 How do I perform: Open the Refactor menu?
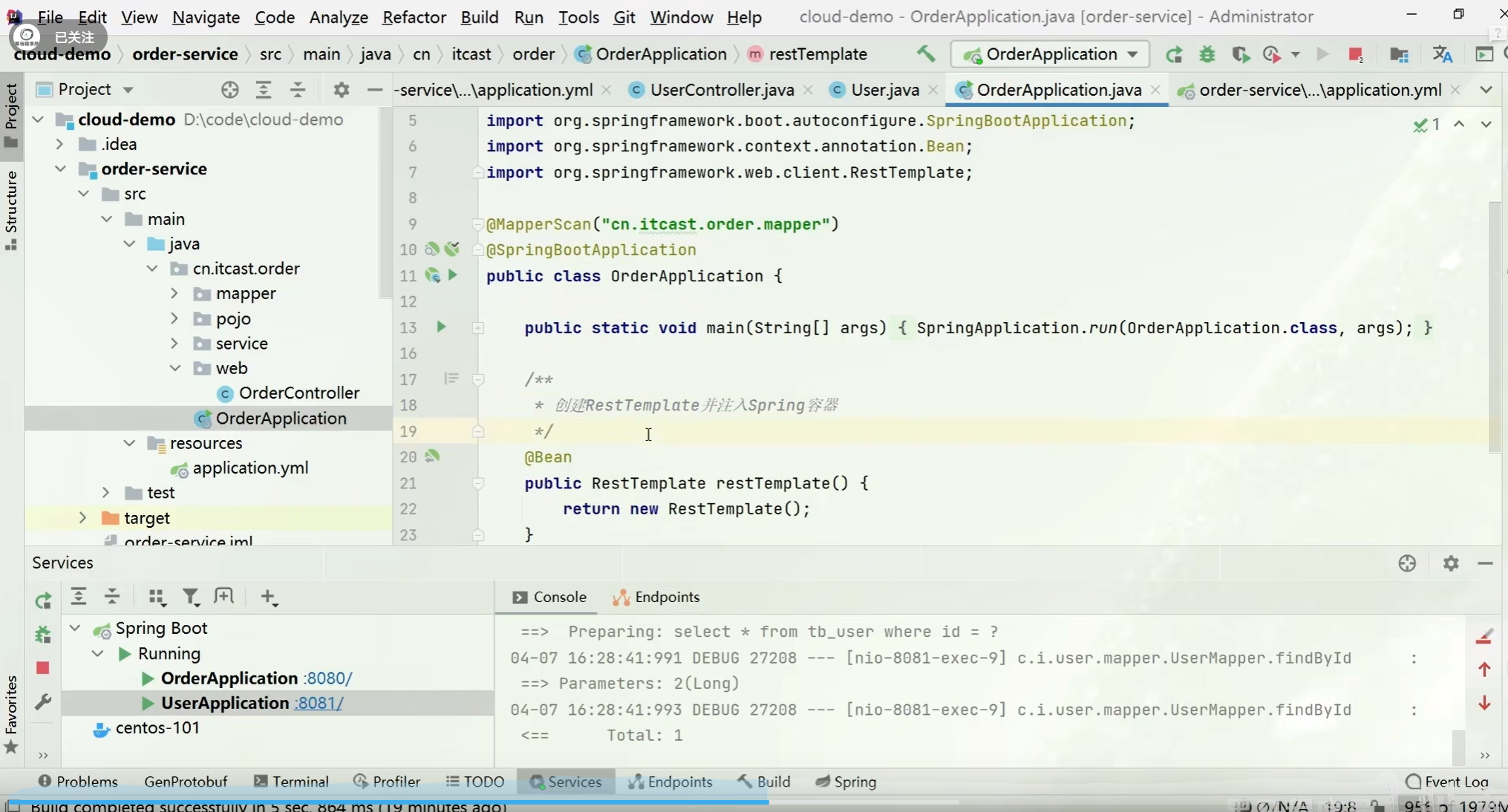(414, 16)
